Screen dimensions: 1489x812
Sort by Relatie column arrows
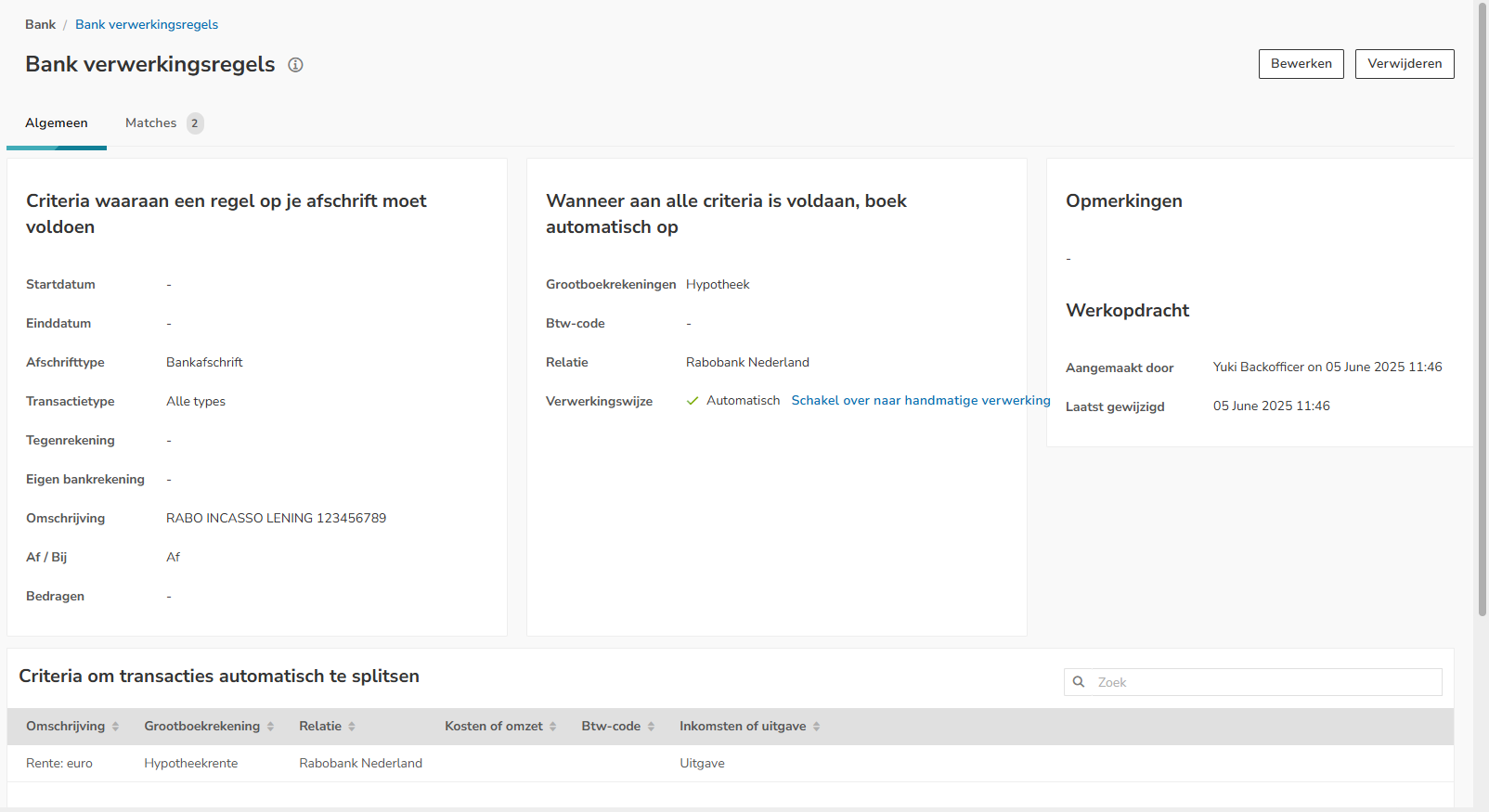click(352, 727)
